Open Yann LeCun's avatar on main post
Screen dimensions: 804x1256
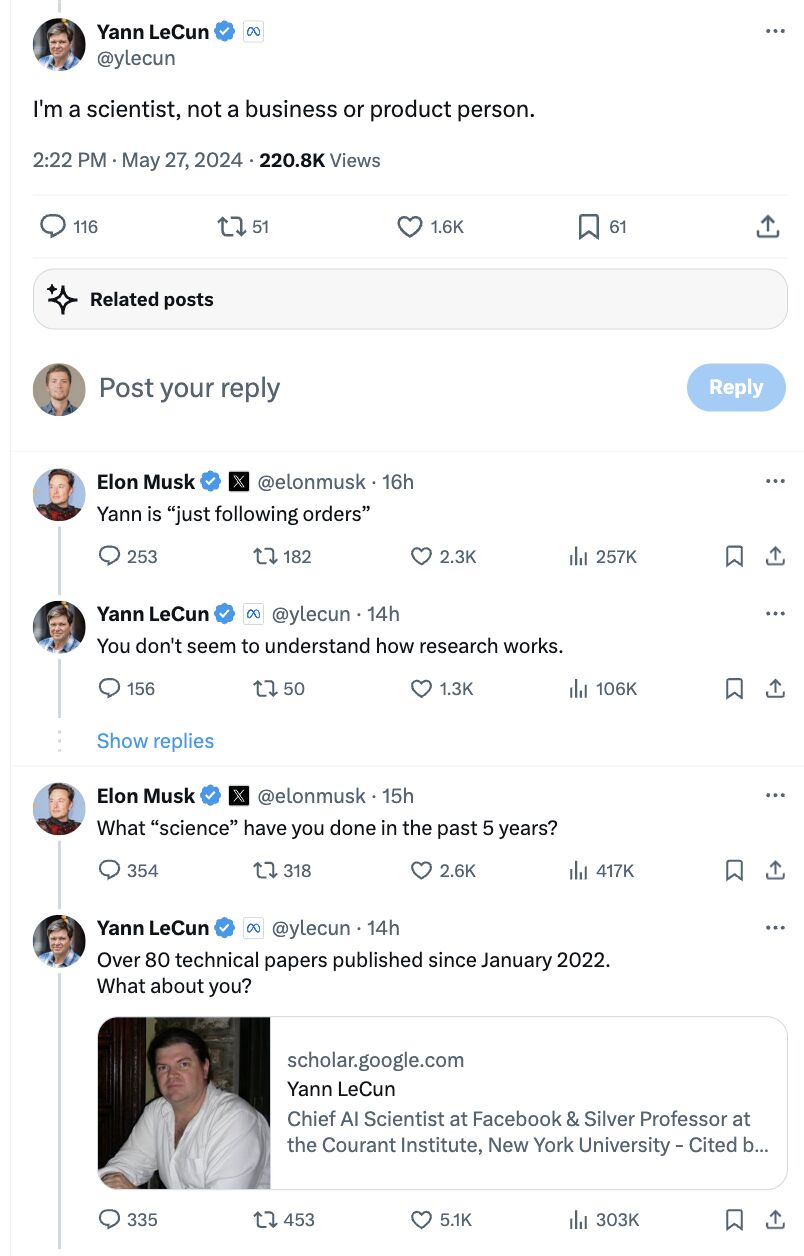tap(59, 44)
